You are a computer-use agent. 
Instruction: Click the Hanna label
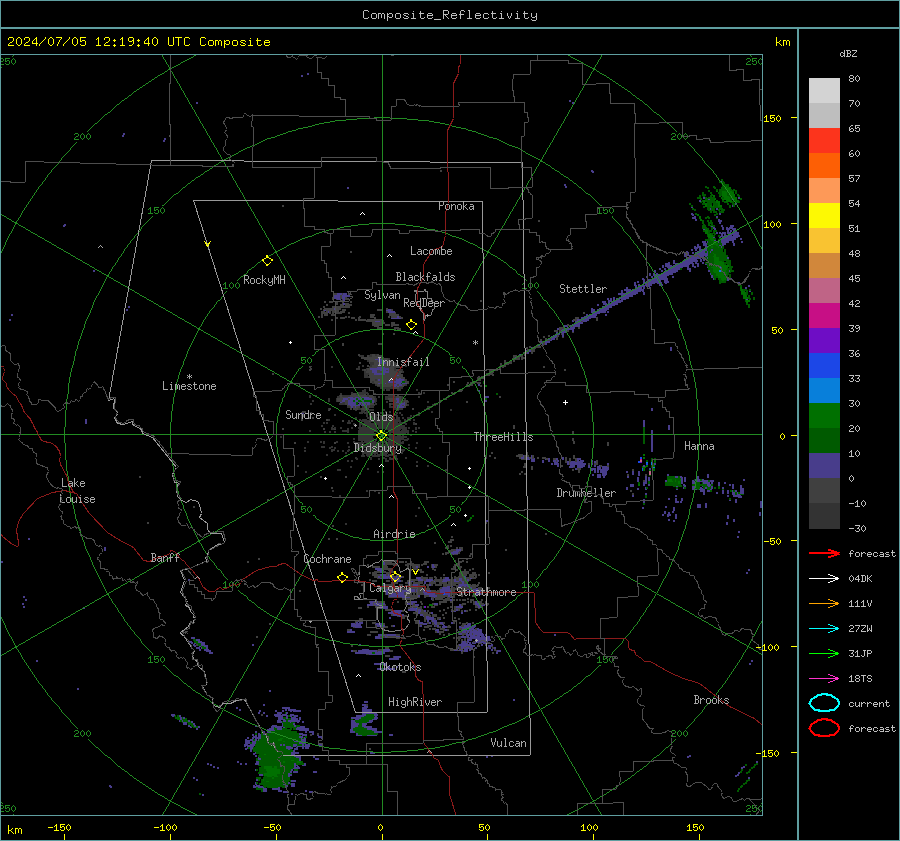(x=699, y=446)
